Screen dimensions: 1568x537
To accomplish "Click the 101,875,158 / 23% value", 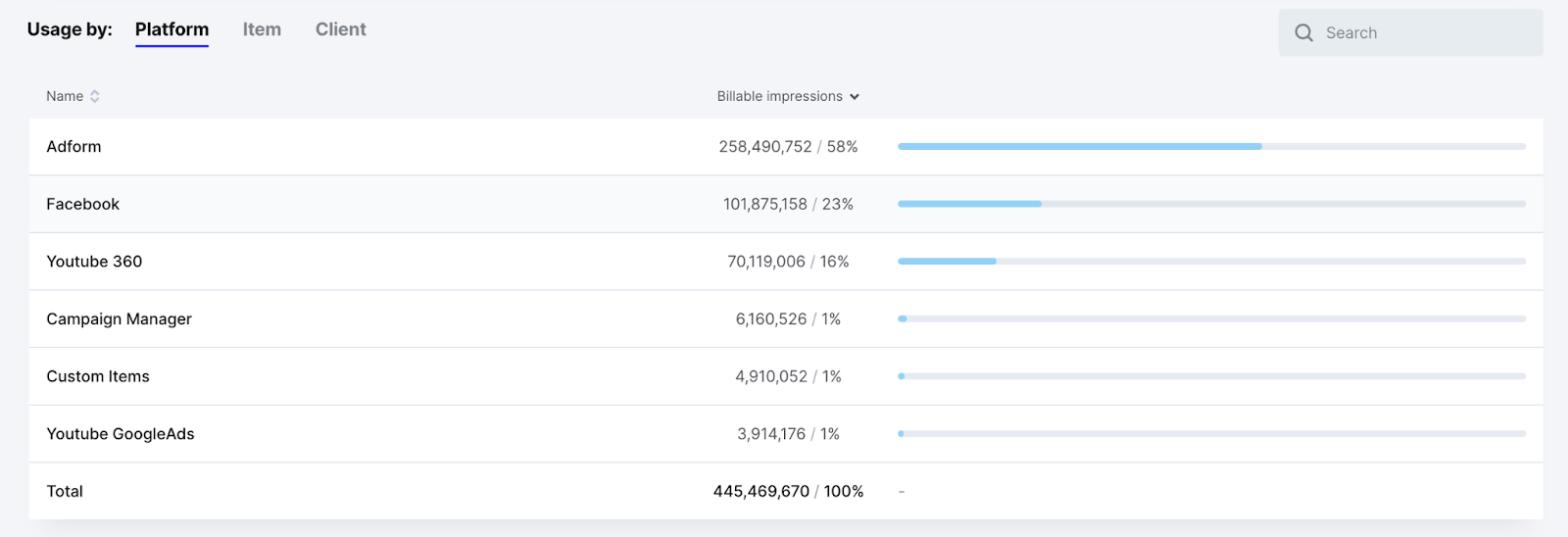I will (788, 204).
